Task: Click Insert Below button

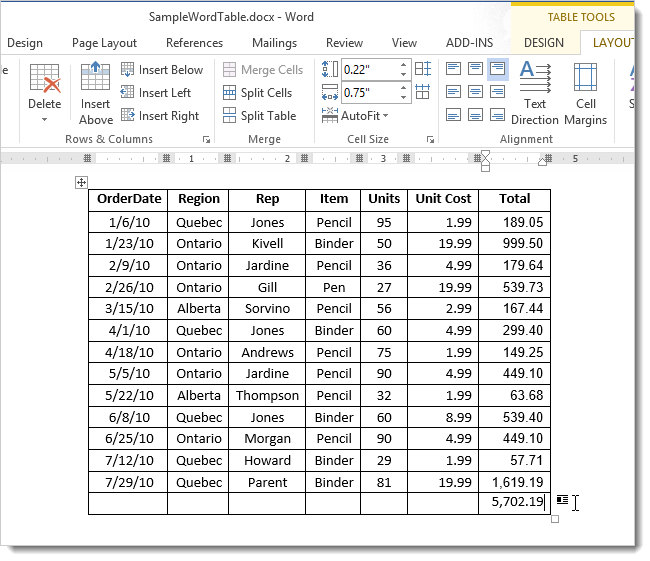Action: point(161,70)
